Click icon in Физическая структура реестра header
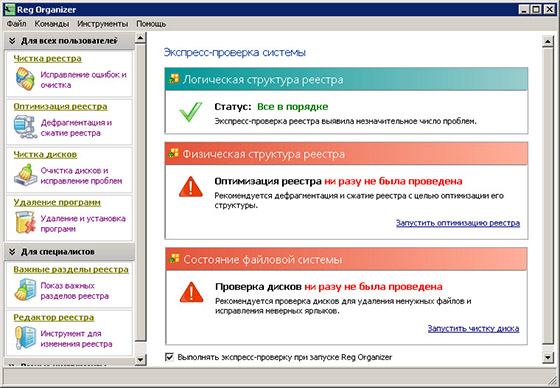Viewport: 560px width, 388px height. 174,153
